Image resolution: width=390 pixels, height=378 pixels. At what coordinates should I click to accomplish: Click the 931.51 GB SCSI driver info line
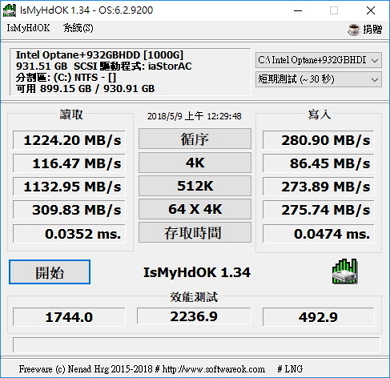click(104, 66)
